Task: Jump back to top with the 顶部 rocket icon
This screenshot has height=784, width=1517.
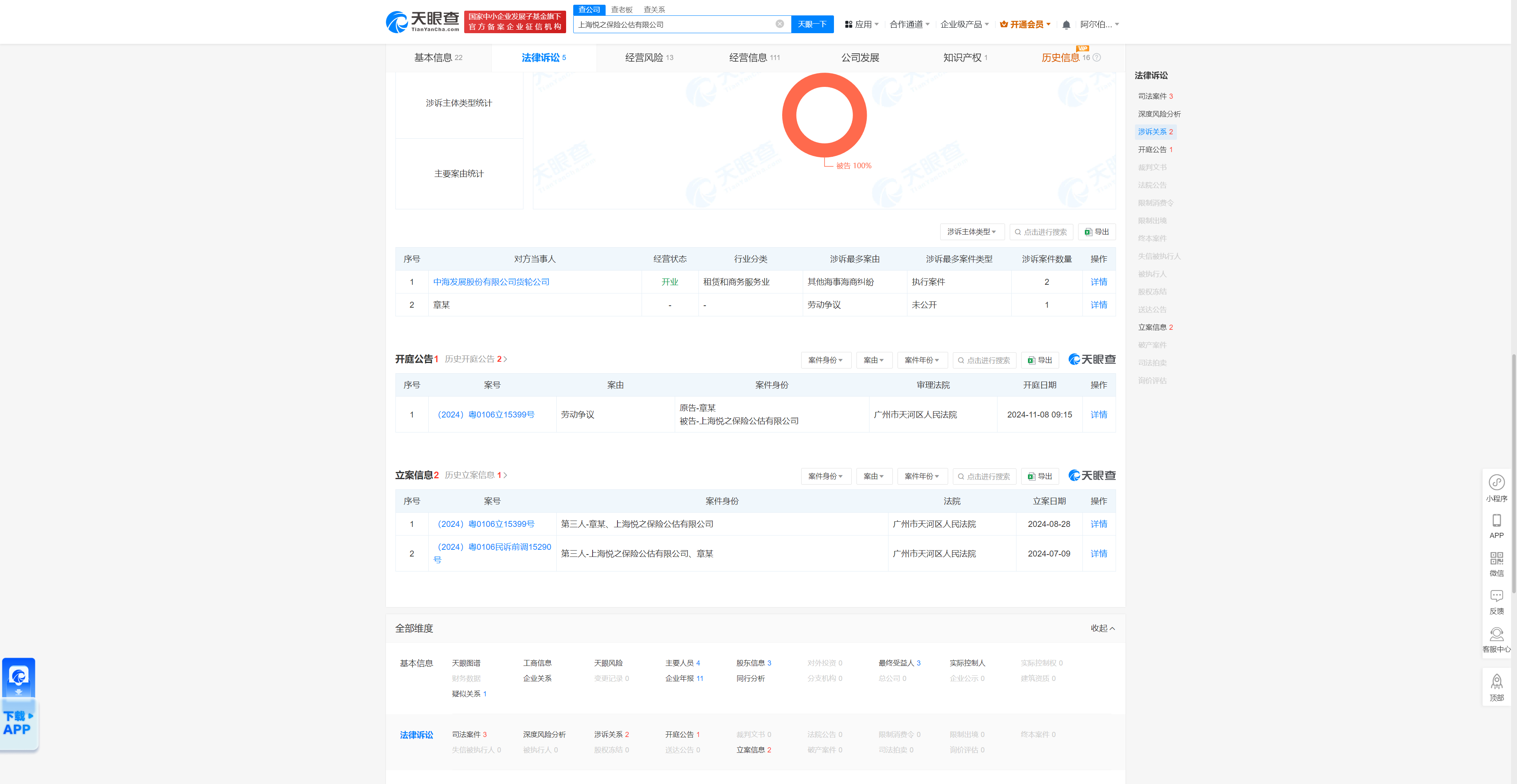Action: (1496, 688)
